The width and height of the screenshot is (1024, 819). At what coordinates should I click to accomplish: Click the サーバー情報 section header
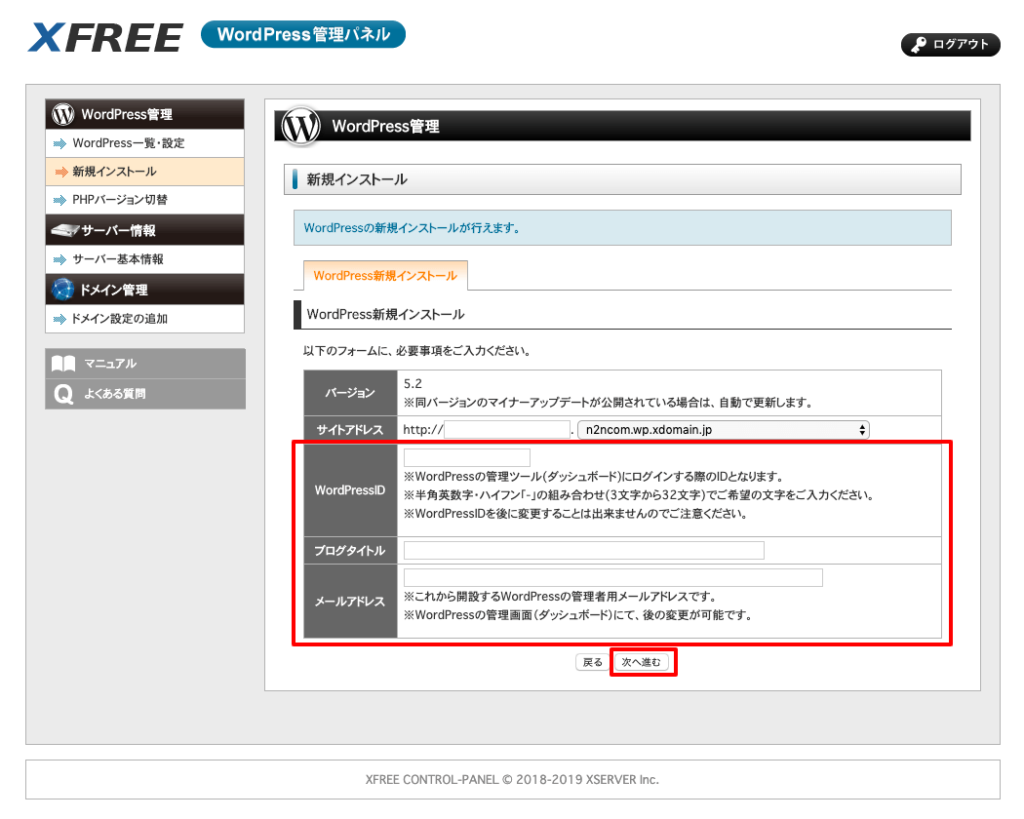click(x=145, y=230)
